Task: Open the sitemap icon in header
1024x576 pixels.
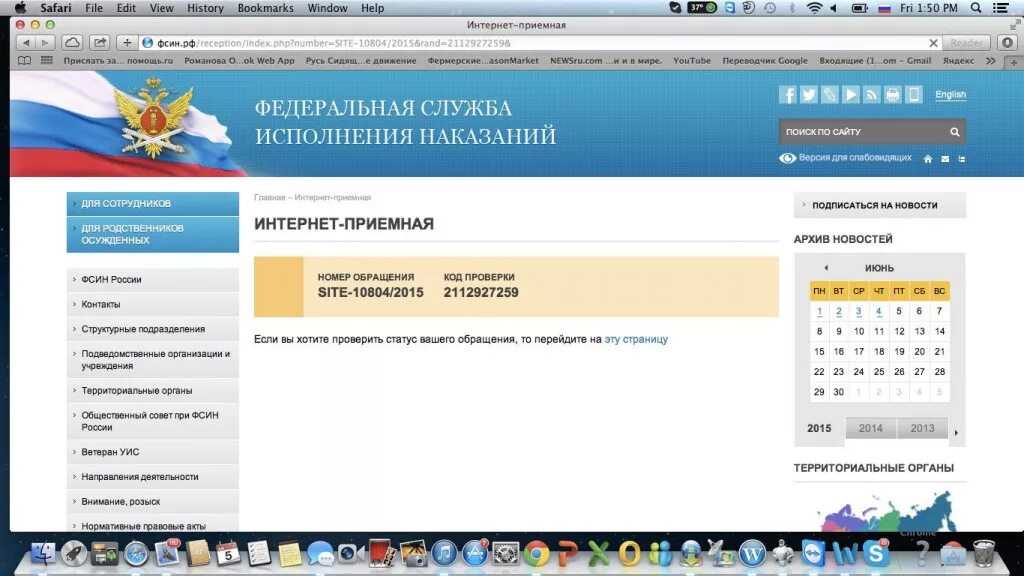Action: [x=961, y=159]
